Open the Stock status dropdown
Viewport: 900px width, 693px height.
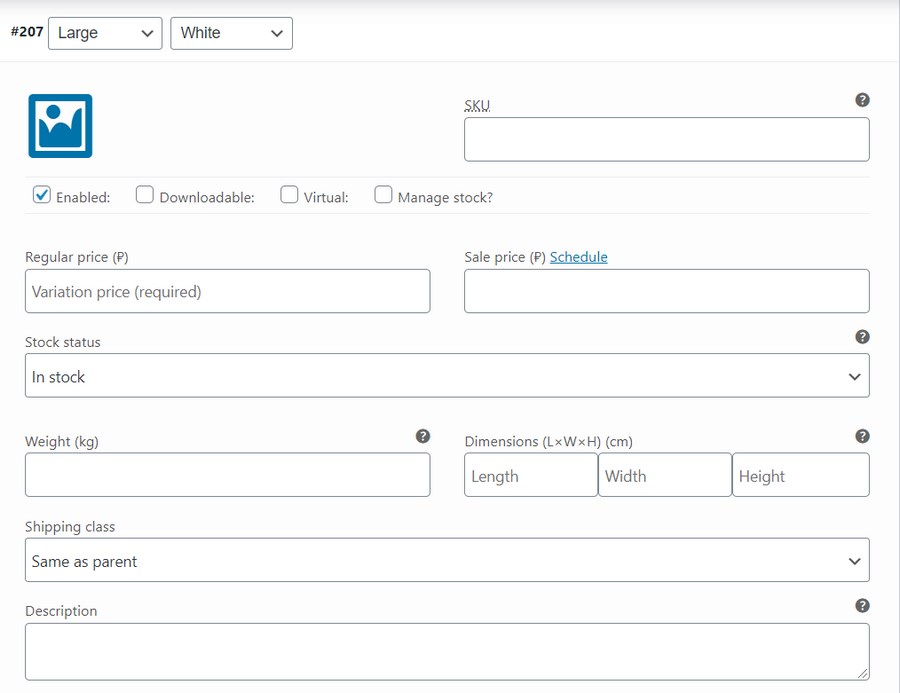point(447,375)
